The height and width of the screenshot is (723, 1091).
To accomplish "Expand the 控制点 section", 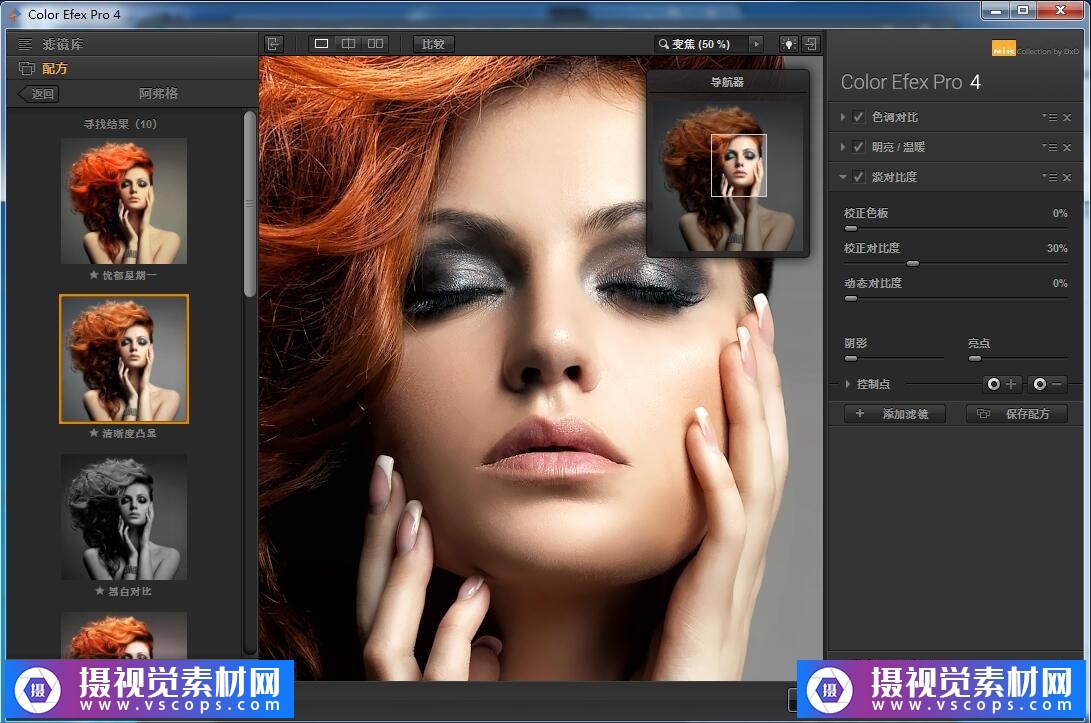I will click(x=848, y=384).
